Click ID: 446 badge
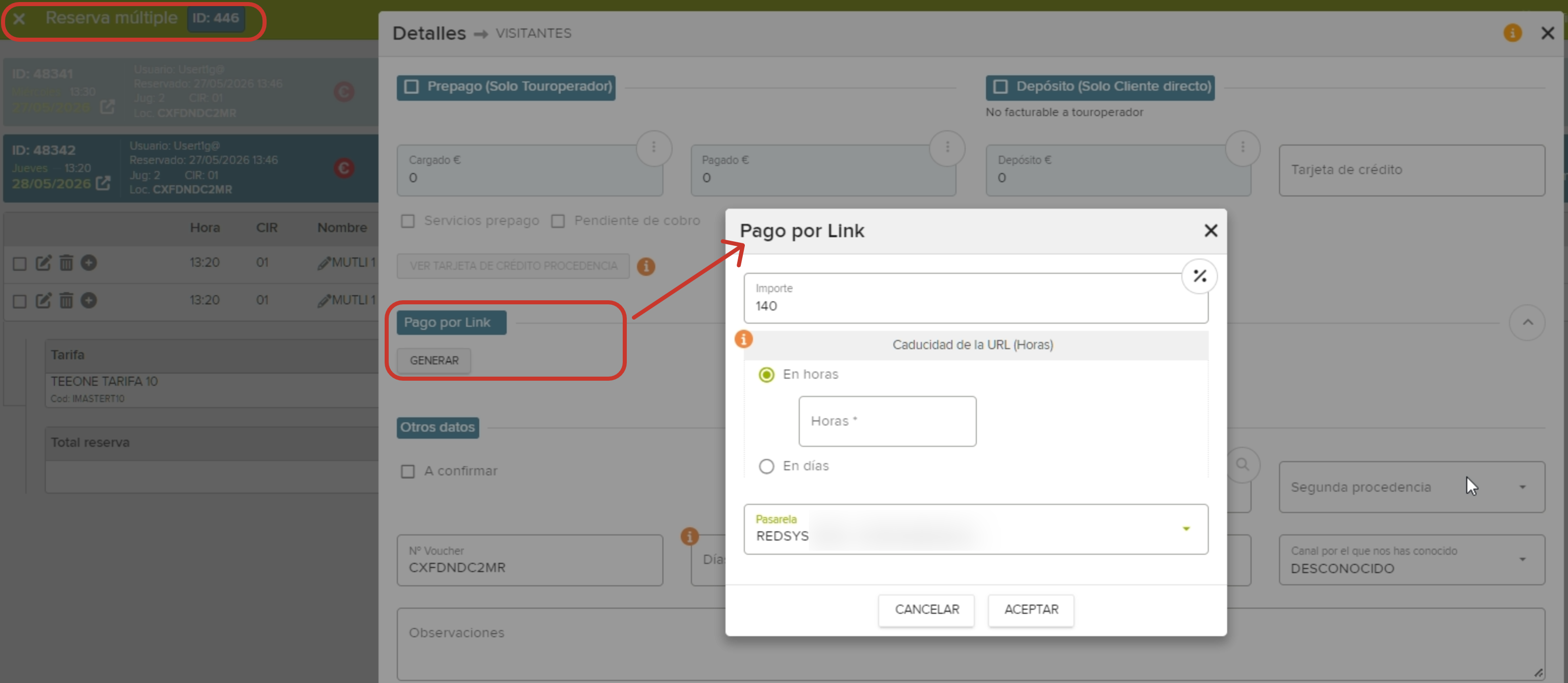This screenshot has height=683, width=1568. click(216, 18)
